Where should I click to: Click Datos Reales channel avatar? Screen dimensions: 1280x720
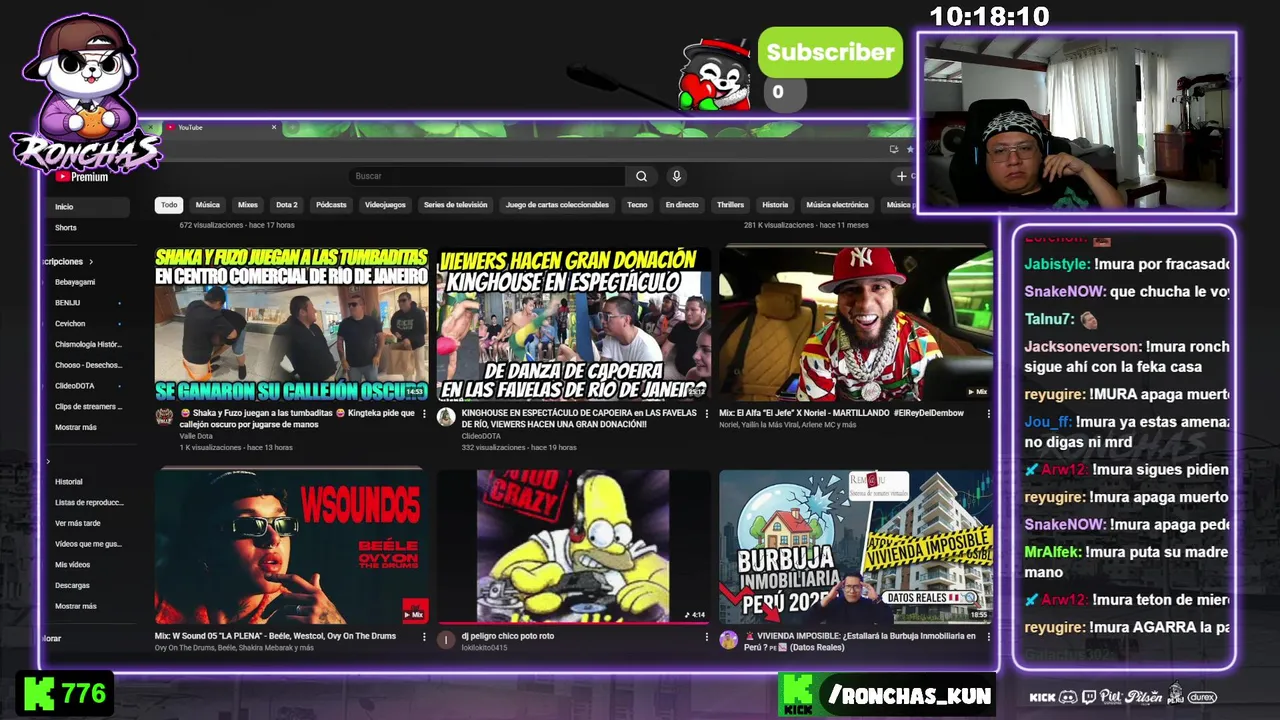pos(728,640)
